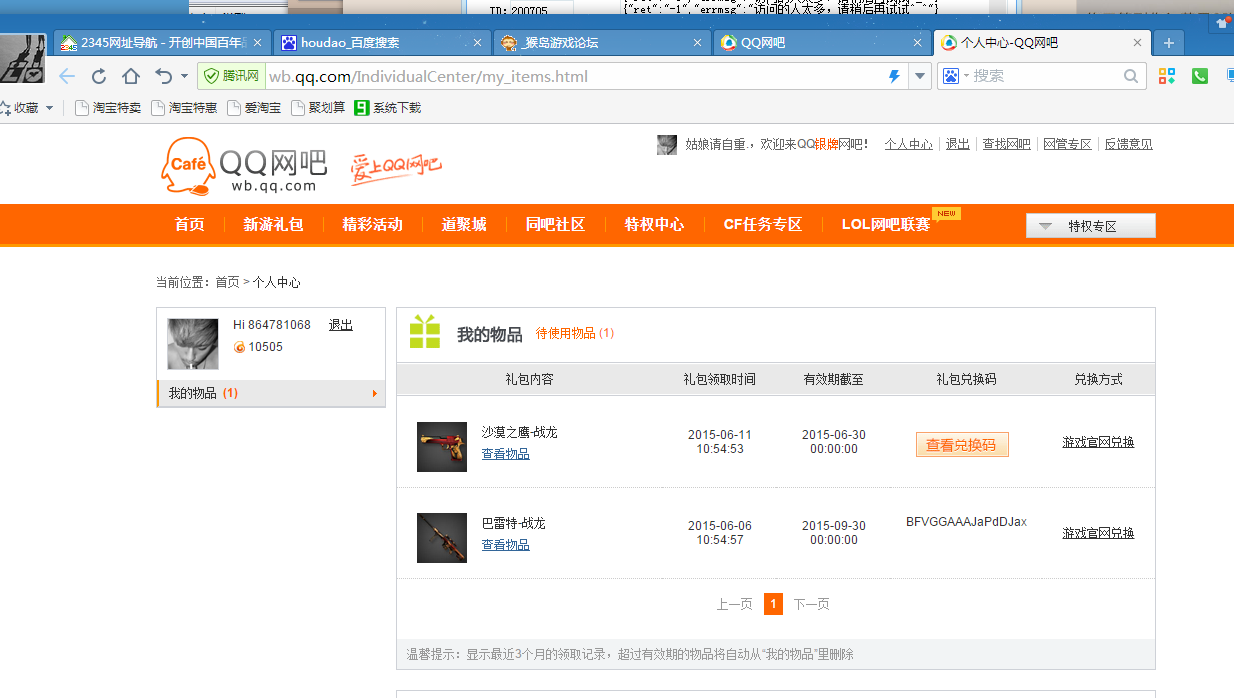Open 同吧社区 in navigation bar
This screenshot has width=1234, height=698.
point(555,225)
